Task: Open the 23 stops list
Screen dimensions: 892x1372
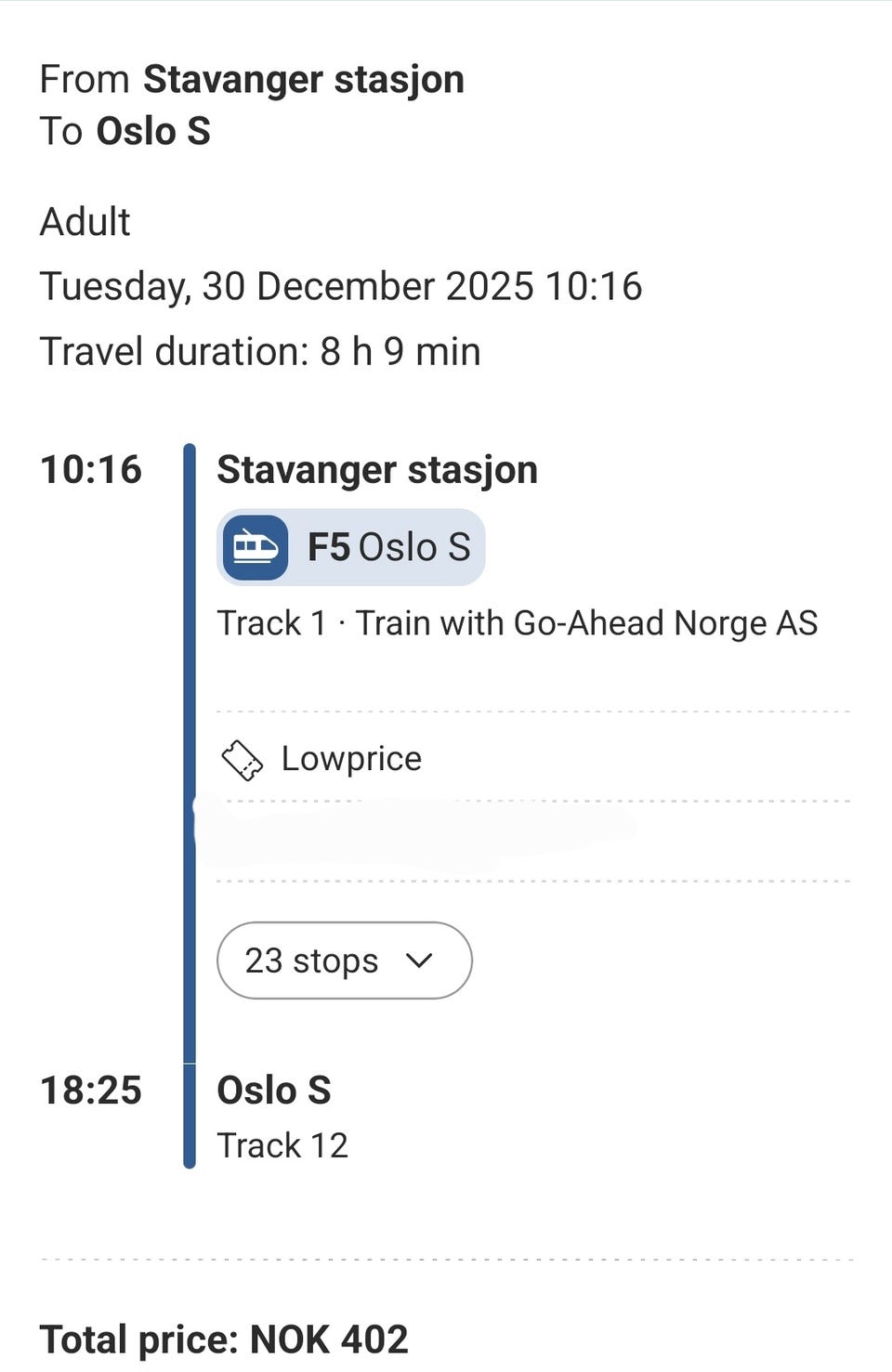Action: tap(345, 960)
